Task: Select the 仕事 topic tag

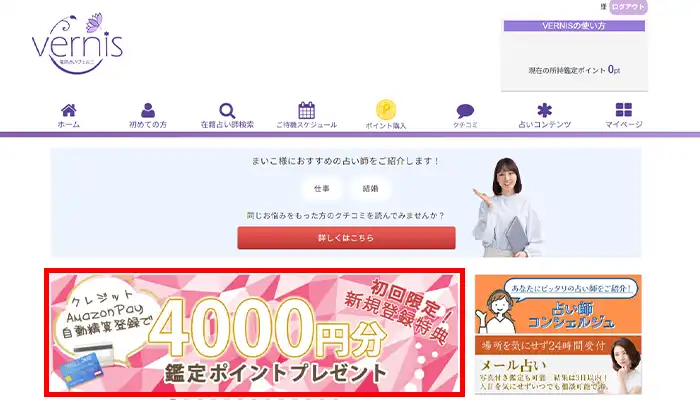Action: tap(321, 188)
